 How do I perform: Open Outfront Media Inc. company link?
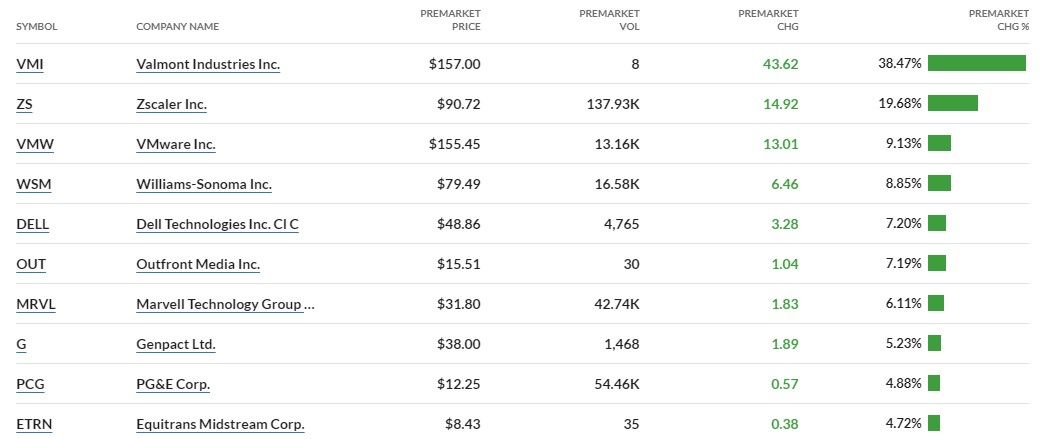point(197,264)
